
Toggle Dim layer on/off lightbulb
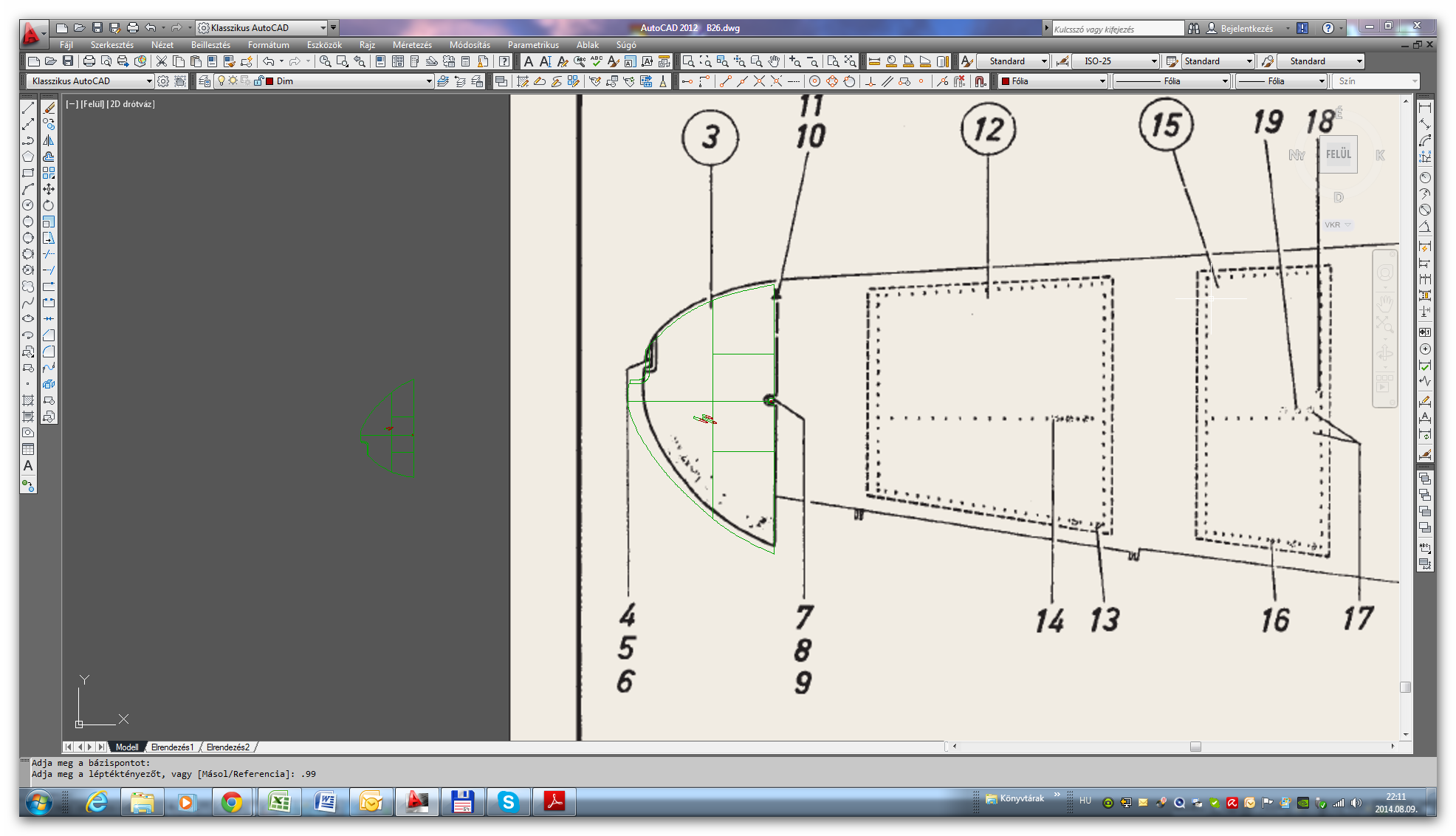221,81
